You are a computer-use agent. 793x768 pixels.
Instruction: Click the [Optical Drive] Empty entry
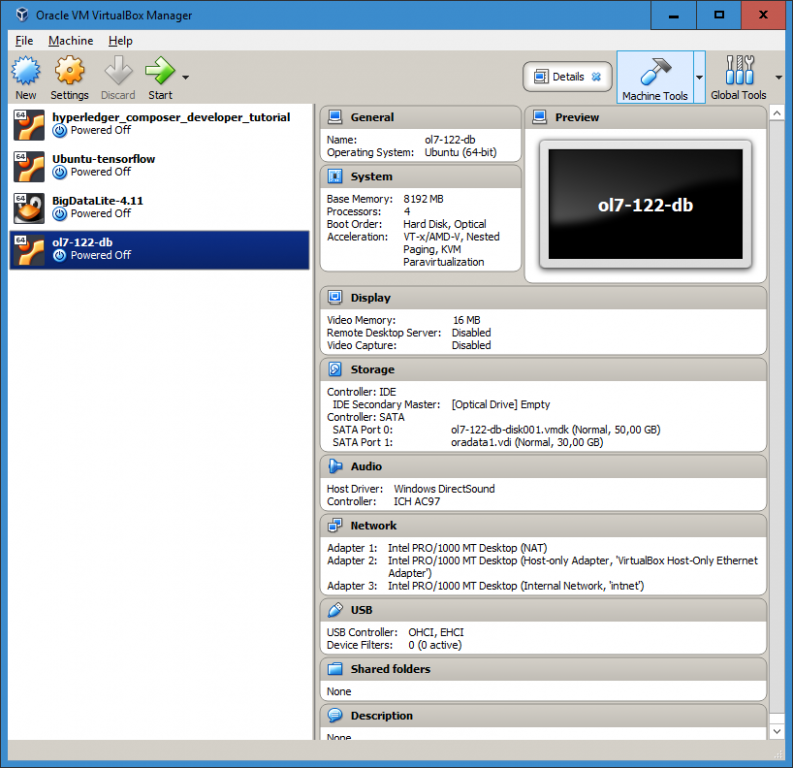(x=501, y=404)
